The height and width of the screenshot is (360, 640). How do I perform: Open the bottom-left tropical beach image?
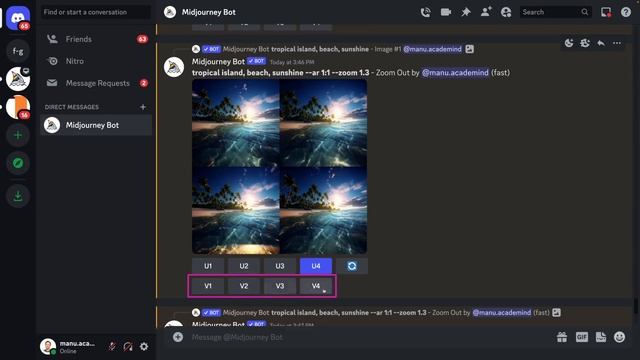coord(236,211)
